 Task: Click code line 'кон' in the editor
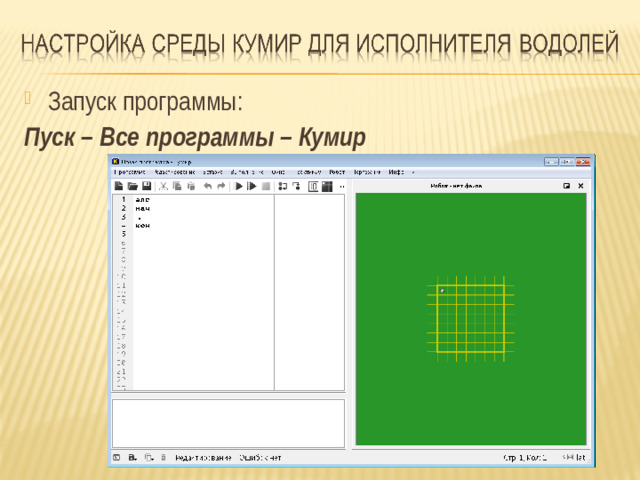[142, 225]
